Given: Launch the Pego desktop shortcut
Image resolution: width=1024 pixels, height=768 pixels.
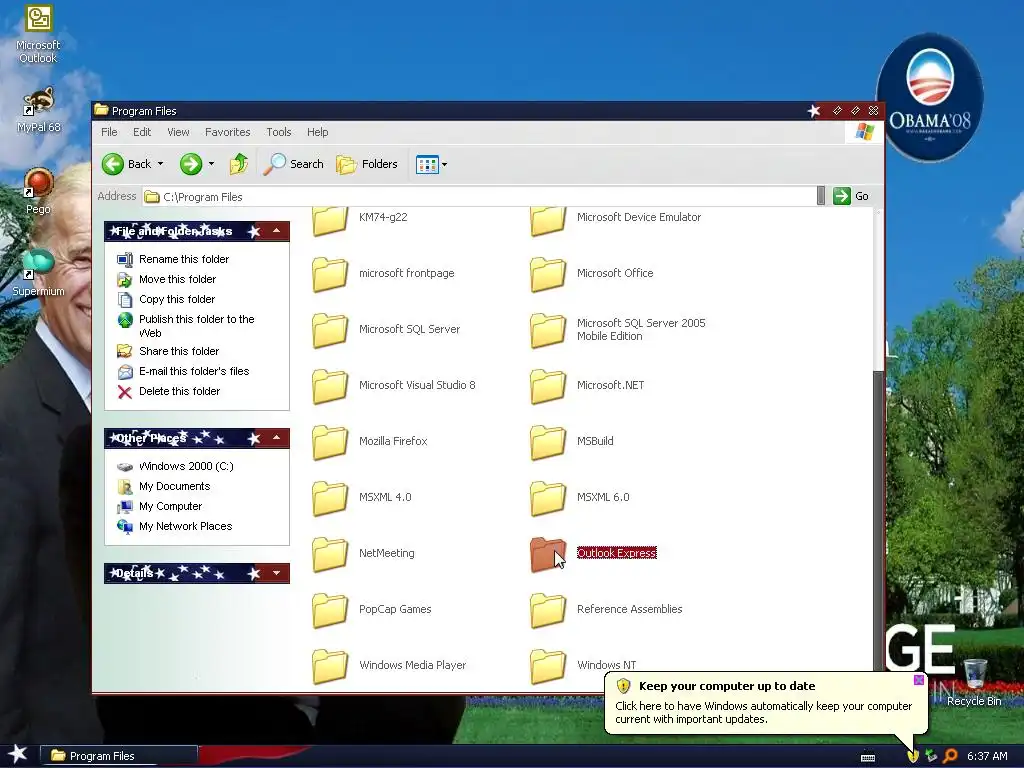Looking at the screenshot, I should (x=38, y=191).
